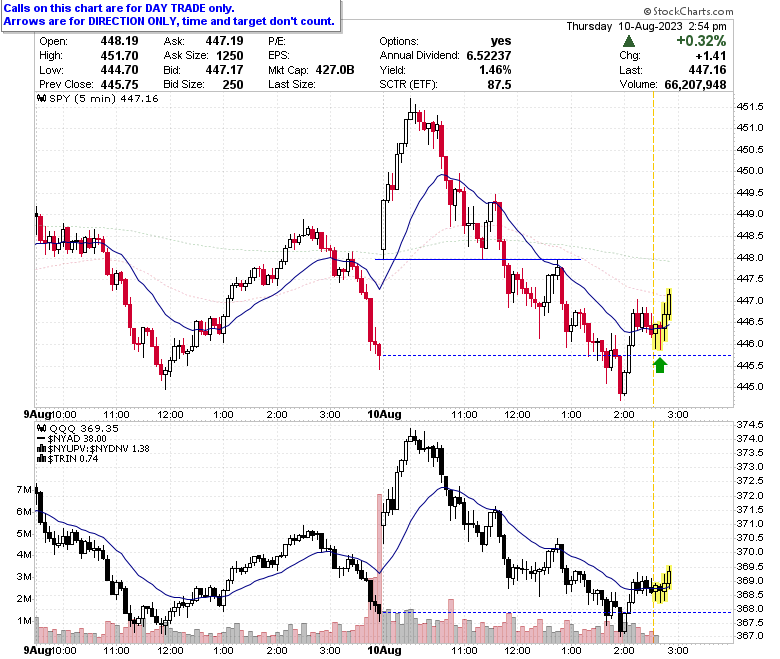This screenshot has height=659, width=780.
Task: Click the $TRIN 0.74 legend text
Action: tap(73, 459)
